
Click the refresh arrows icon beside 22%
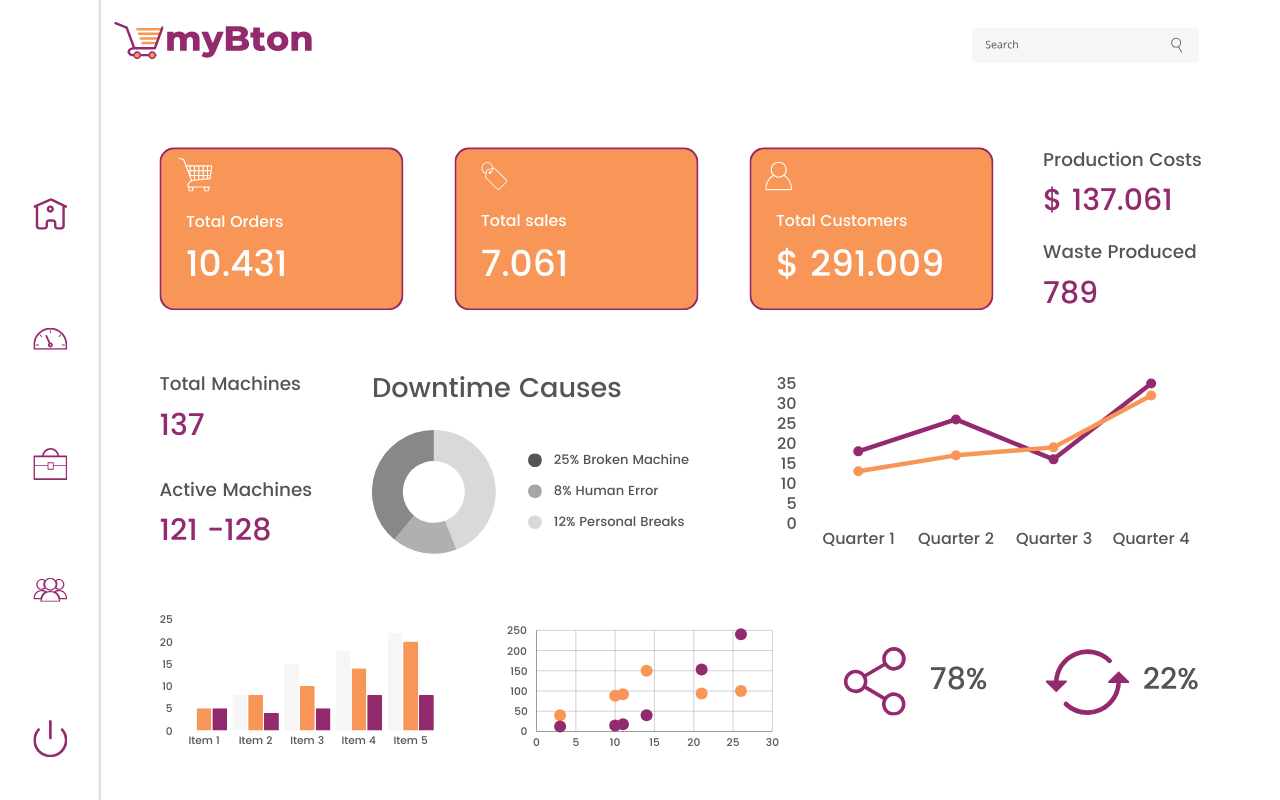(1087, 682)
